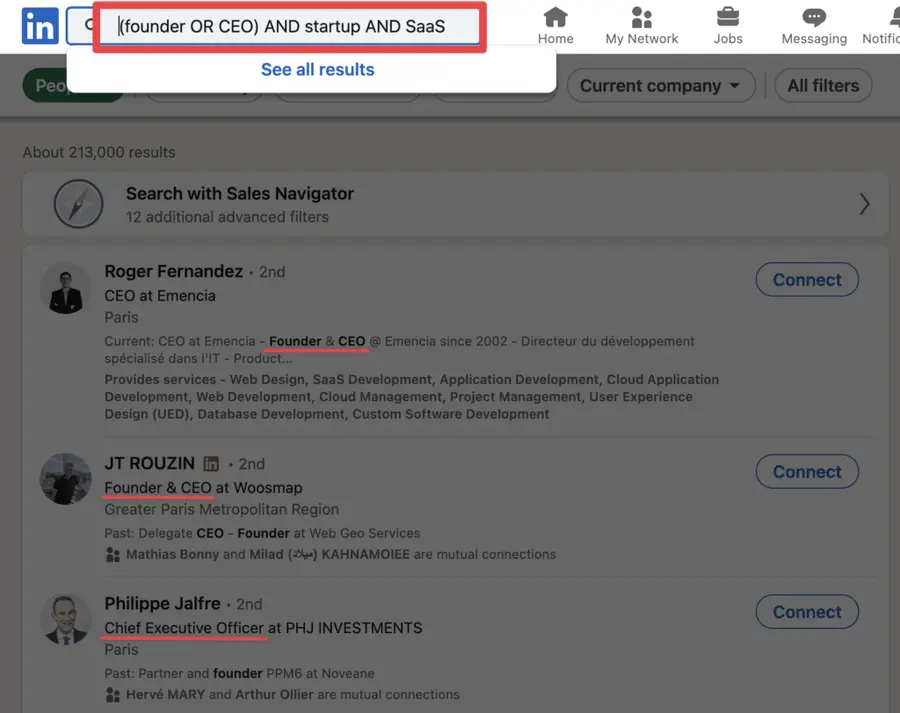Select the Home navigation item
The width and height of the screenshot is (900, 713).
point(555,18)
